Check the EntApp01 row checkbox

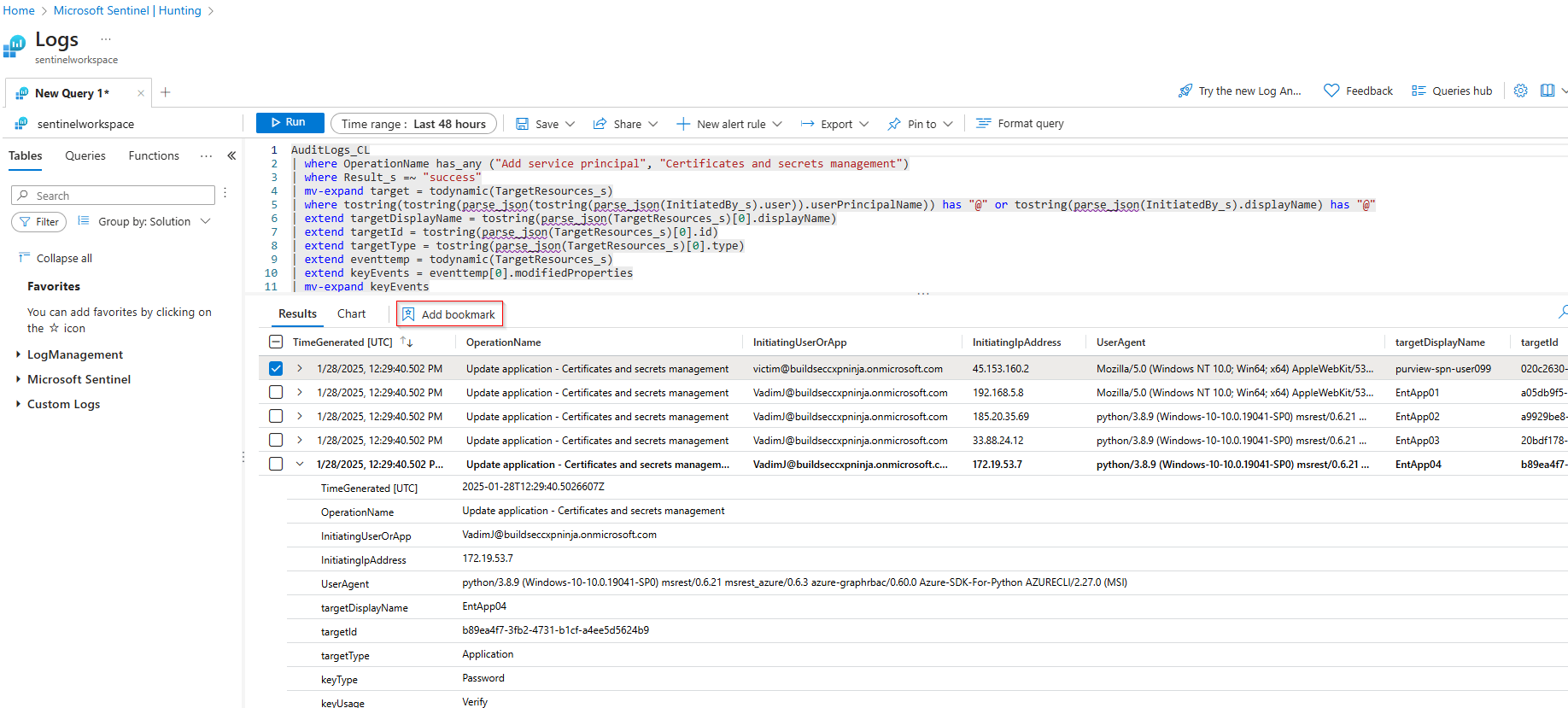pyautogui.click(x=276, y=393)
